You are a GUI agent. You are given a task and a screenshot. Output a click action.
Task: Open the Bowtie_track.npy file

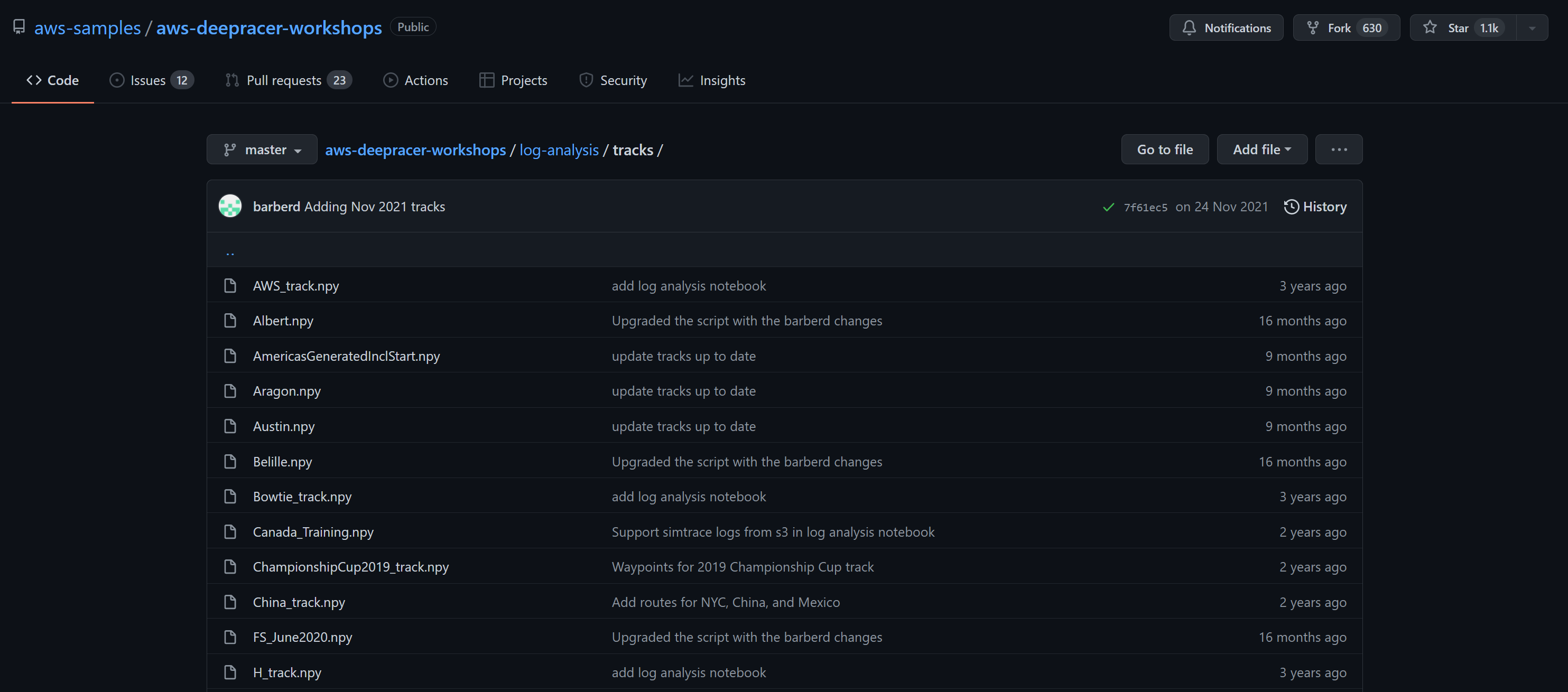[302, 497]
